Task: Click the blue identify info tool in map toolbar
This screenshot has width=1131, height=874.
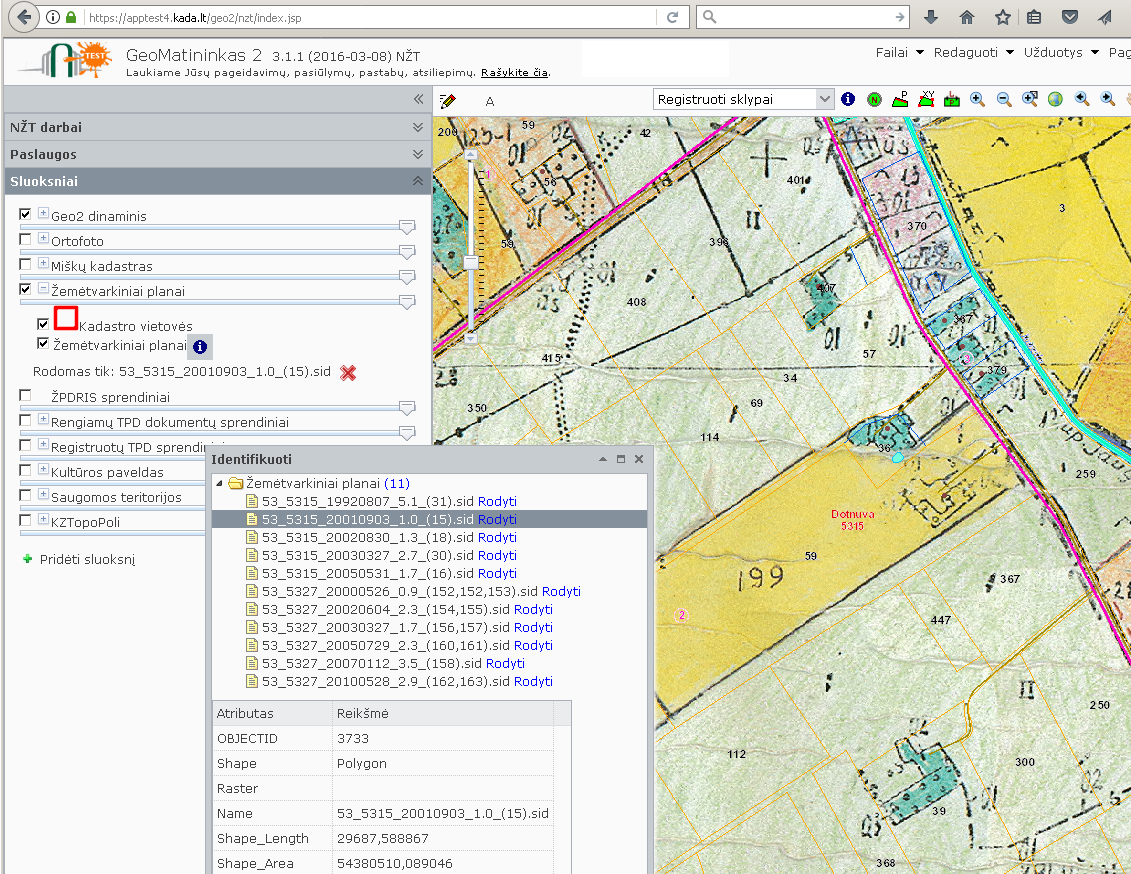Action: coord(848,100)
